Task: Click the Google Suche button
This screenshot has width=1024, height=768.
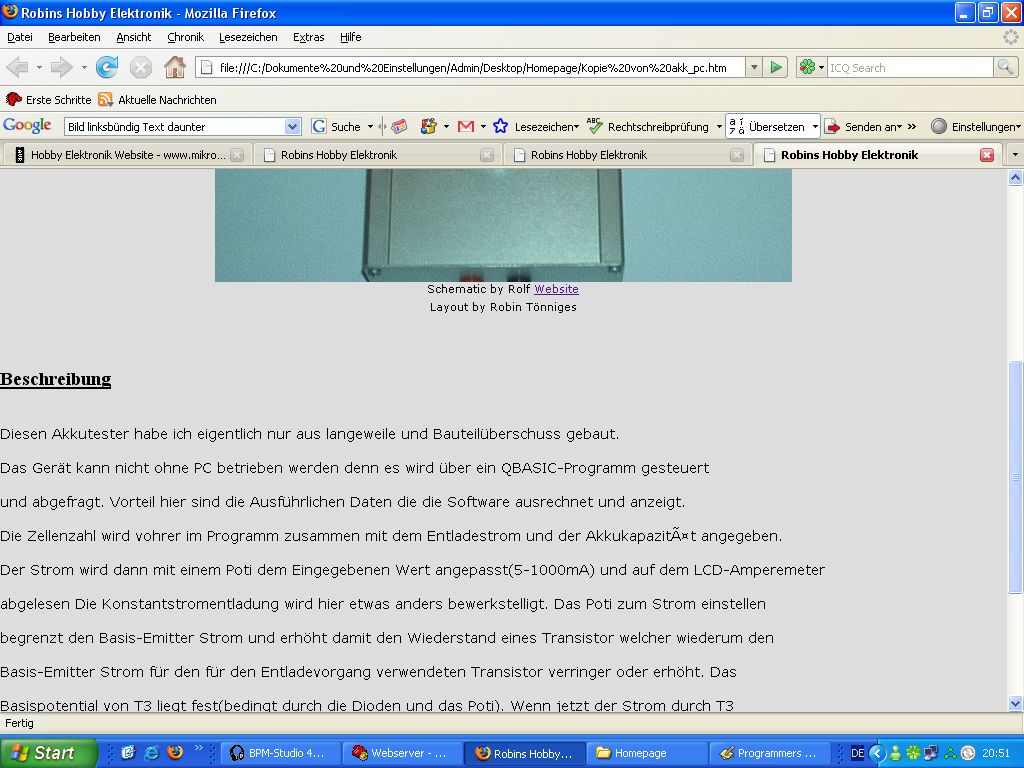Action: (x=336, y=126)
